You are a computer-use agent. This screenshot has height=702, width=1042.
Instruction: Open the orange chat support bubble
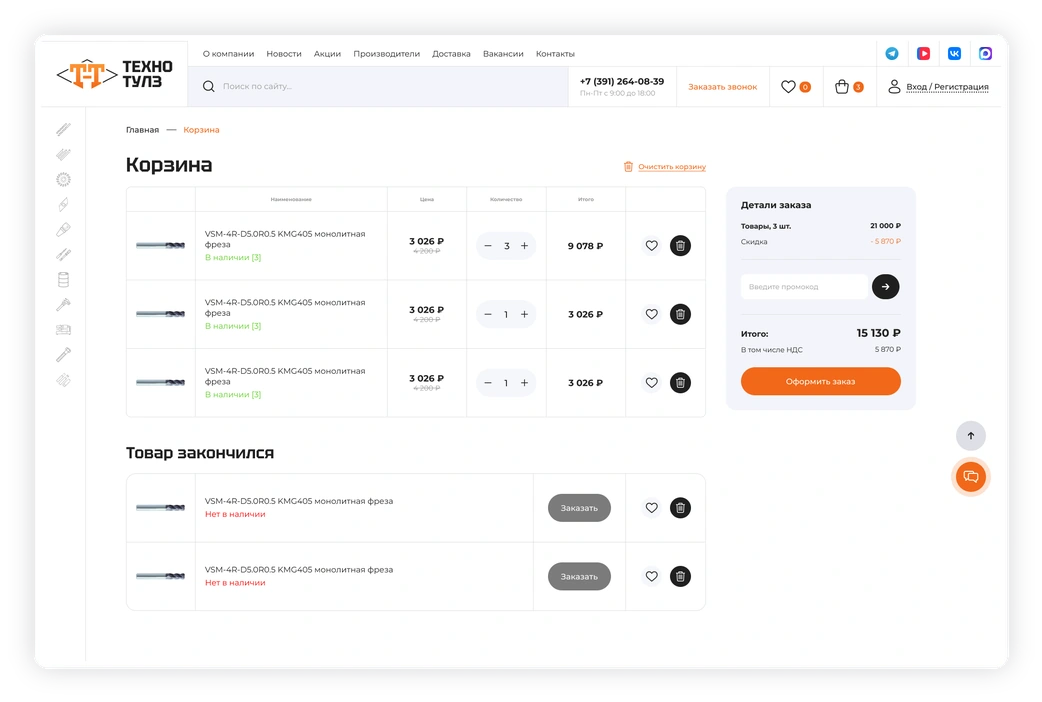click(x=971, y=477)
